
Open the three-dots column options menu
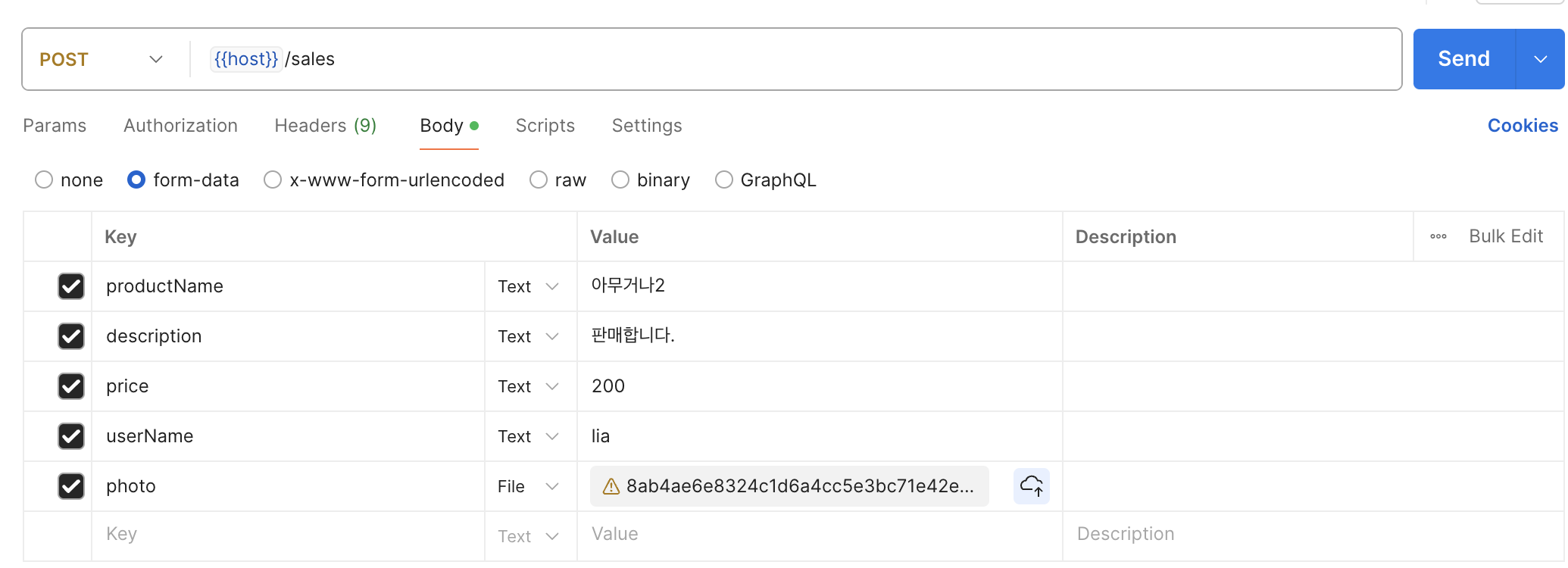1438,236
